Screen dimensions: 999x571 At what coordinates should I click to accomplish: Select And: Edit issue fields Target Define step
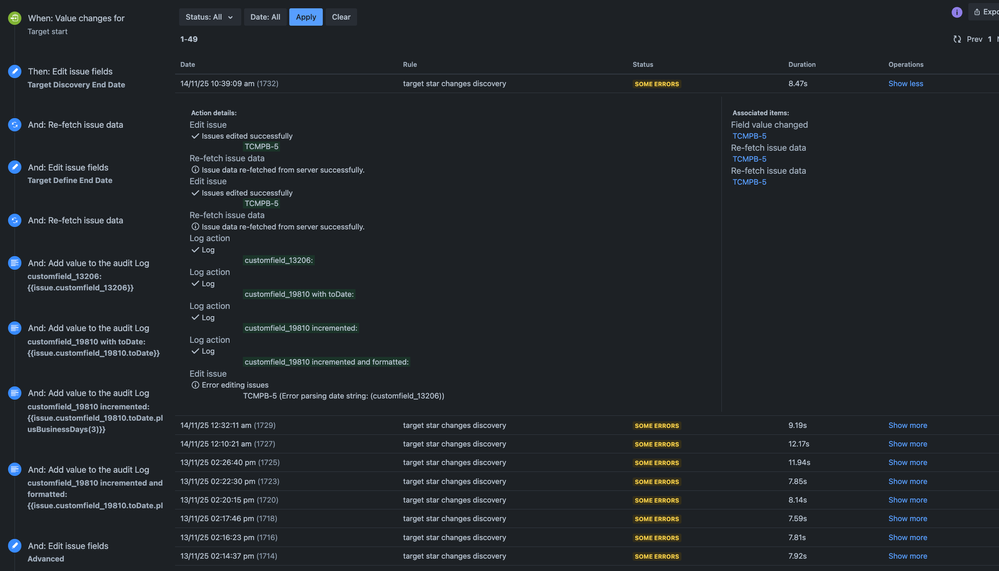tap(69, 173)
